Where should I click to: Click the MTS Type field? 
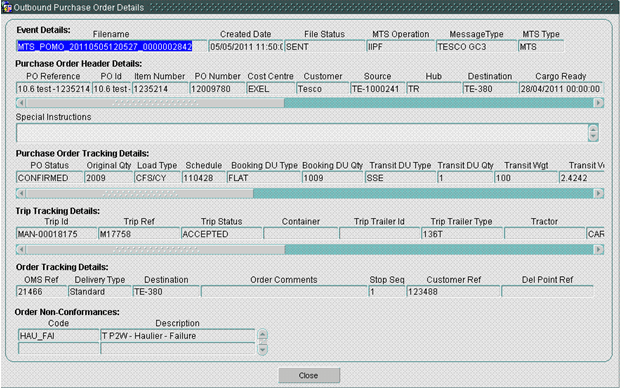[541, 47]
